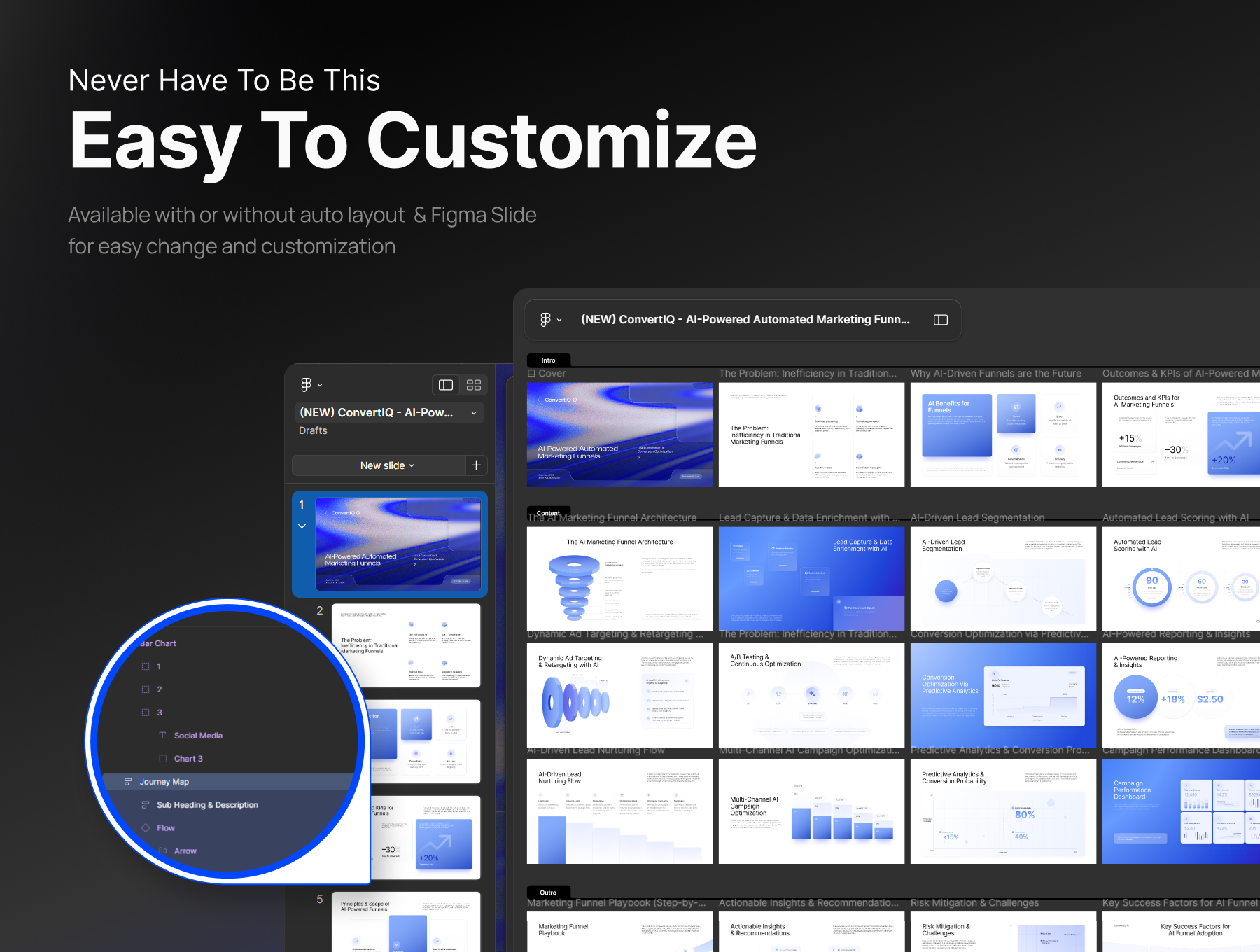The image size is (1260, 952).
Task: Click the auto layout icon beside Journey Map
Action: (128, 782)
